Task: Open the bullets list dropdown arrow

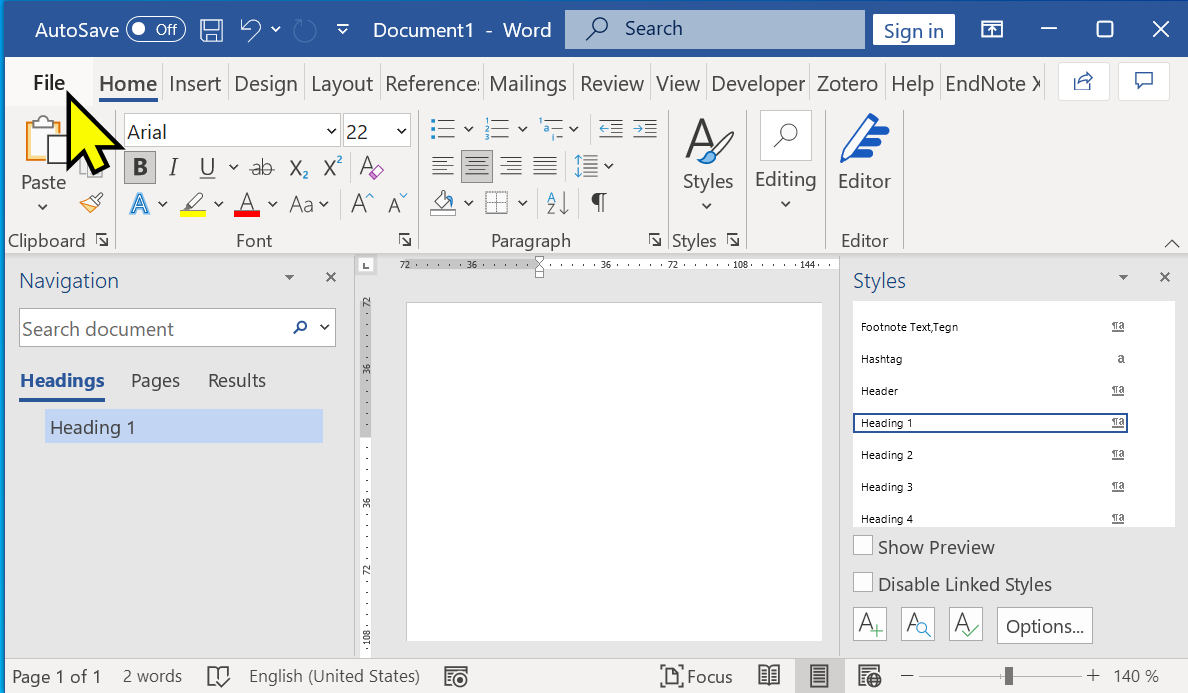Action: (x=468, y=130)
